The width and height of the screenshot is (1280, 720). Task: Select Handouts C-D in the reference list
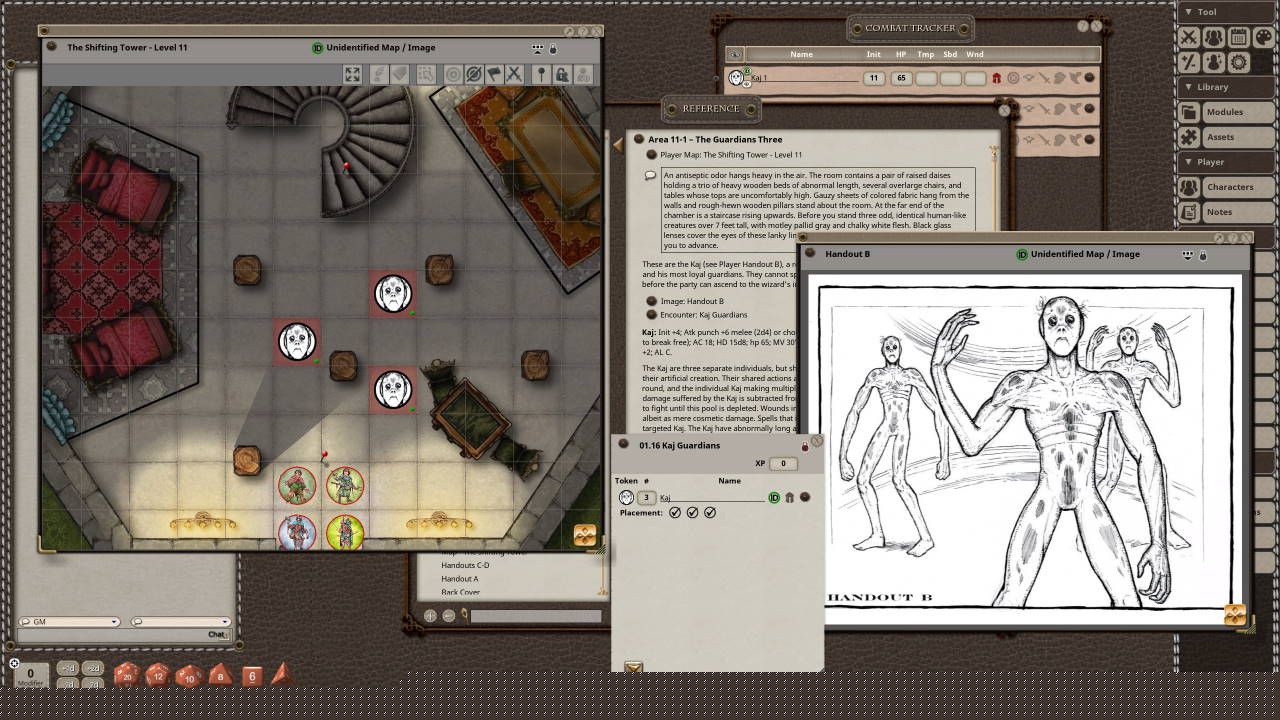[466, 565]
